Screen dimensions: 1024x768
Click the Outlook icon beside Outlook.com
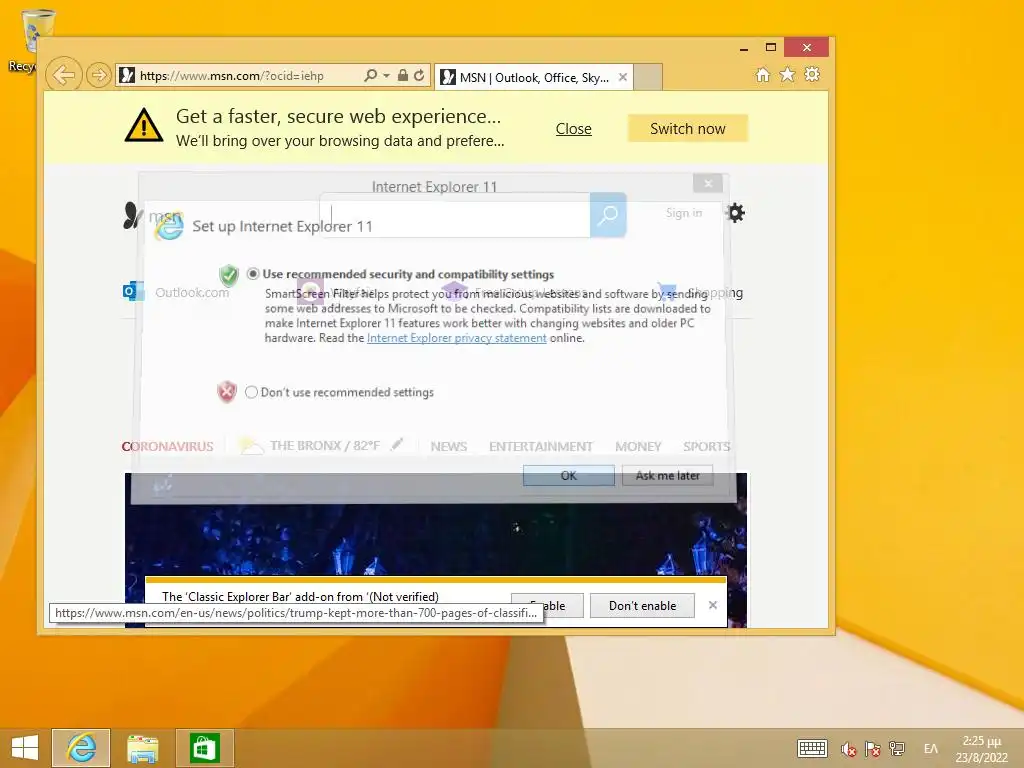point(133,291)
